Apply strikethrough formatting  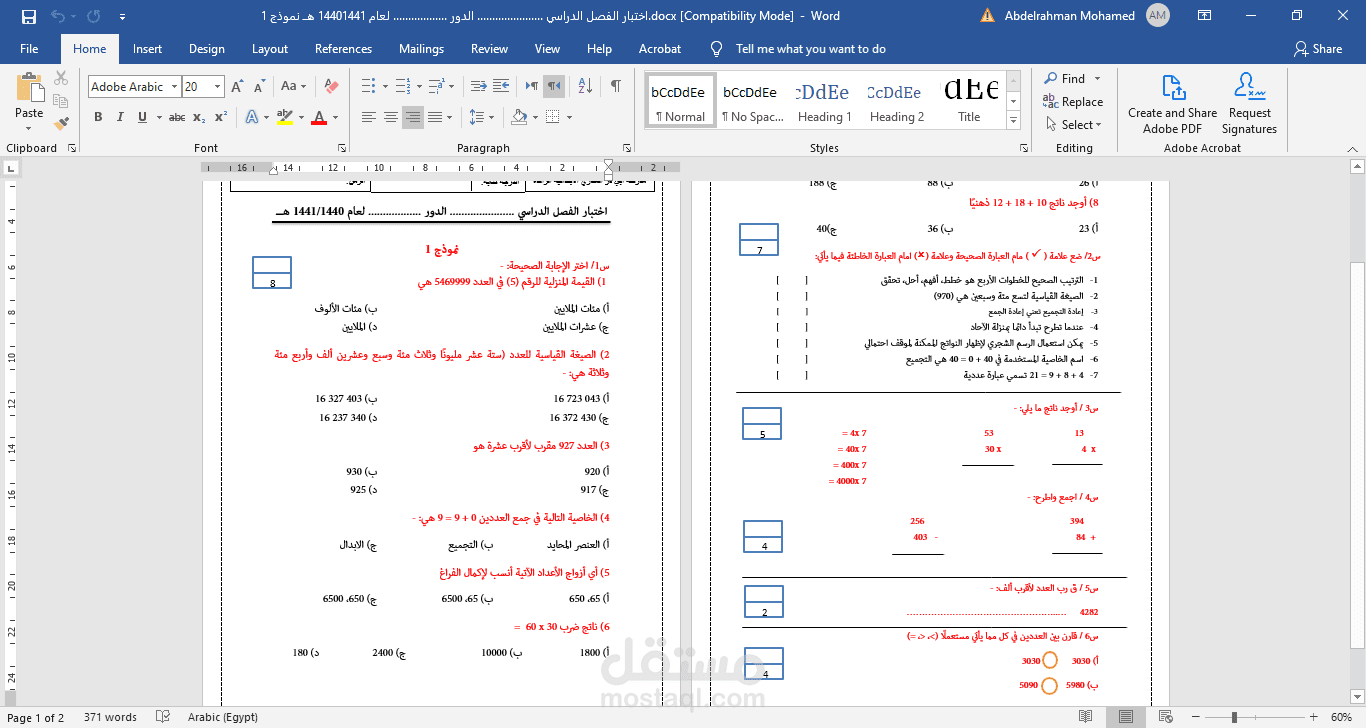pyautogui.click(x=177, y=117)
